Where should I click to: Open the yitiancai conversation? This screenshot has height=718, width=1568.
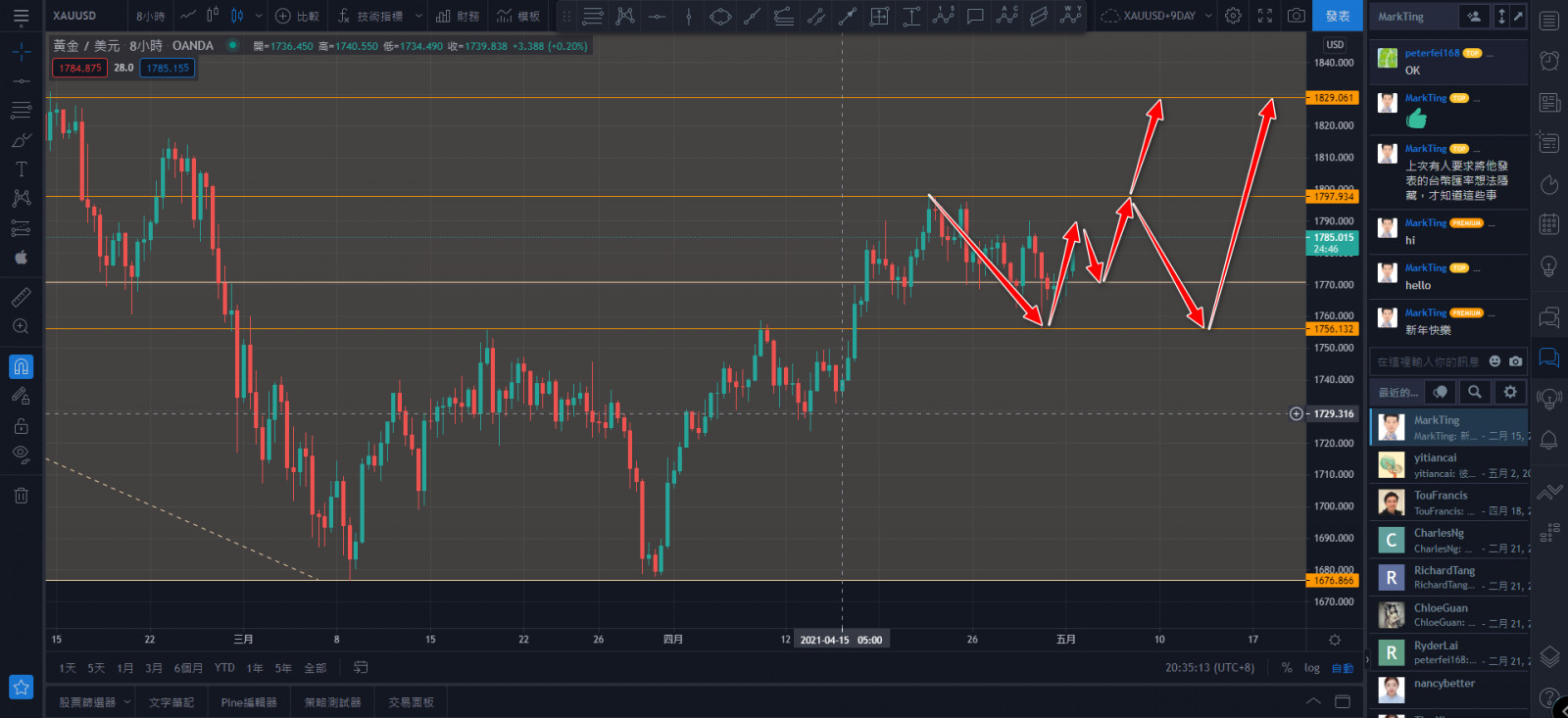pyautogui.click(x=1449, y=464)
